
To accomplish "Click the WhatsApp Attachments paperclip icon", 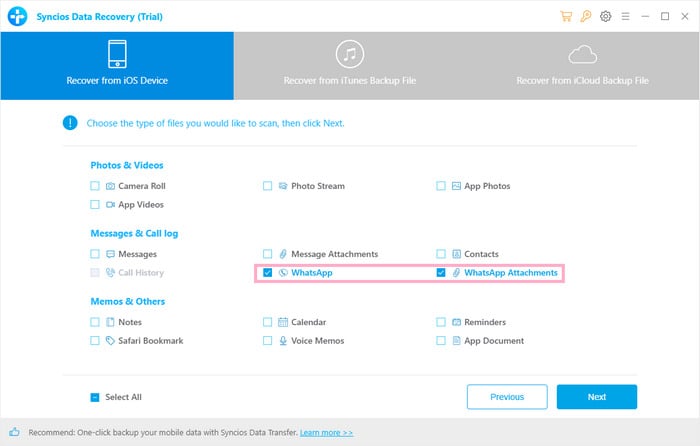I will (x=456, y=273).
